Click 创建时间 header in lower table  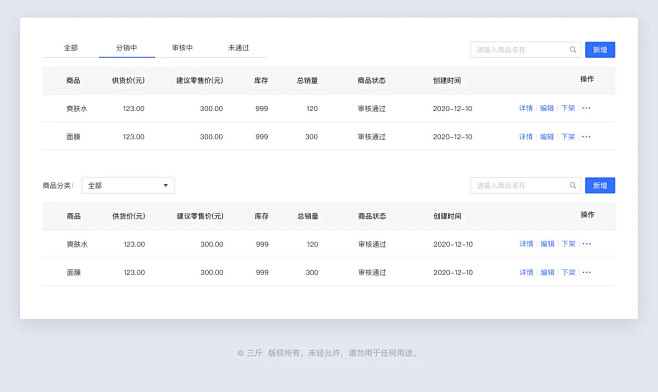pos(447,216)
